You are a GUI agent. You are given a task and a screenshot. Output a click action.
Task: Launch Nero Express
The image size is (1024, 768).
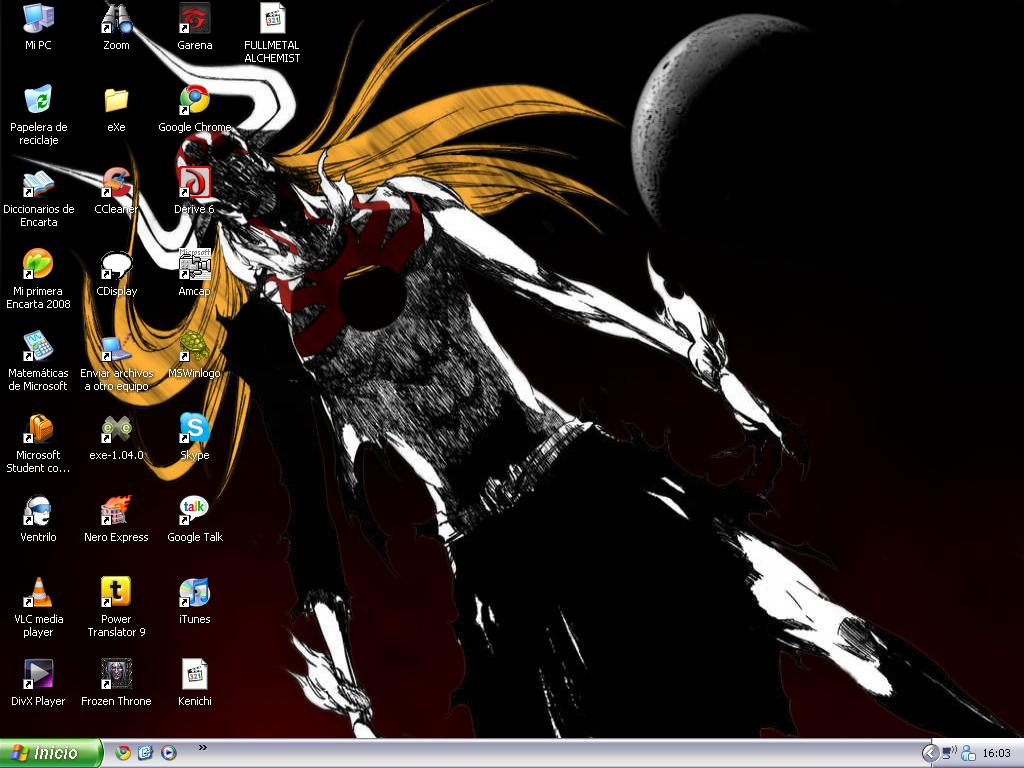pos(116,510)
